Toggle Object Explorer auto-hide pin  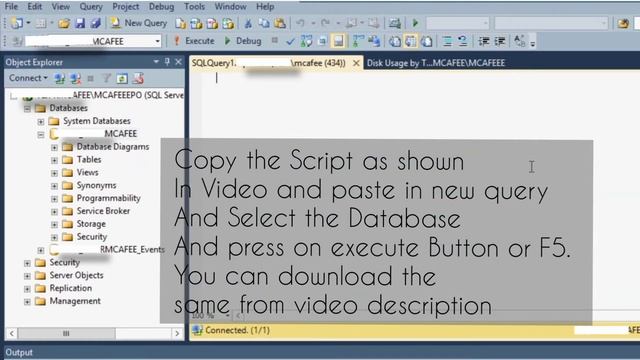167,62
